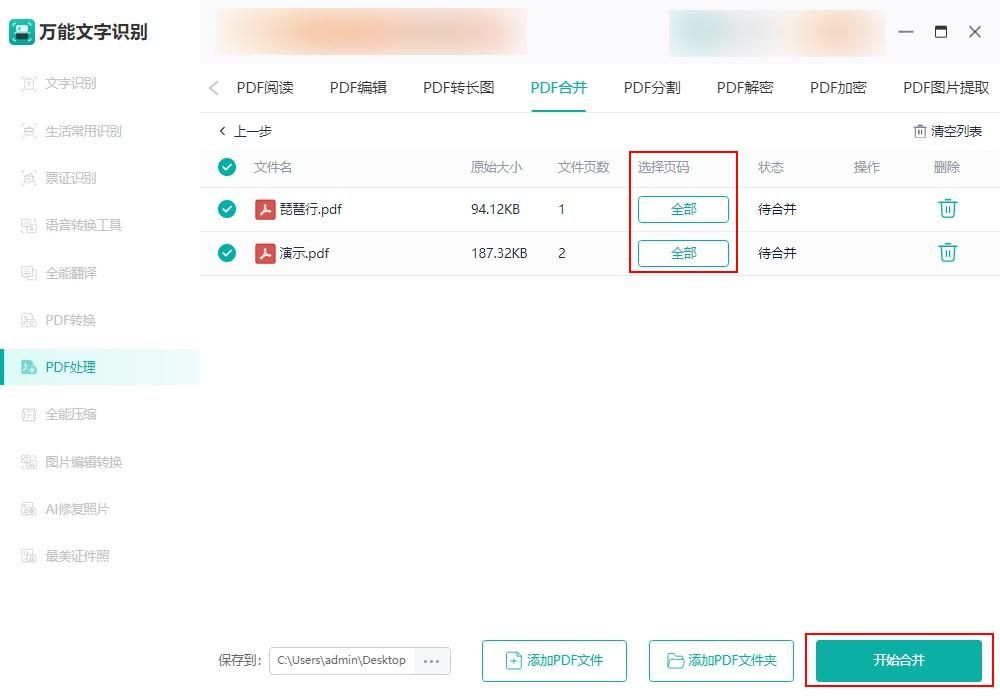This screenshot has height=700, width=1000.
Task: Click the 图片编辑转换 sidebar icon
Action: click(29, 462)
